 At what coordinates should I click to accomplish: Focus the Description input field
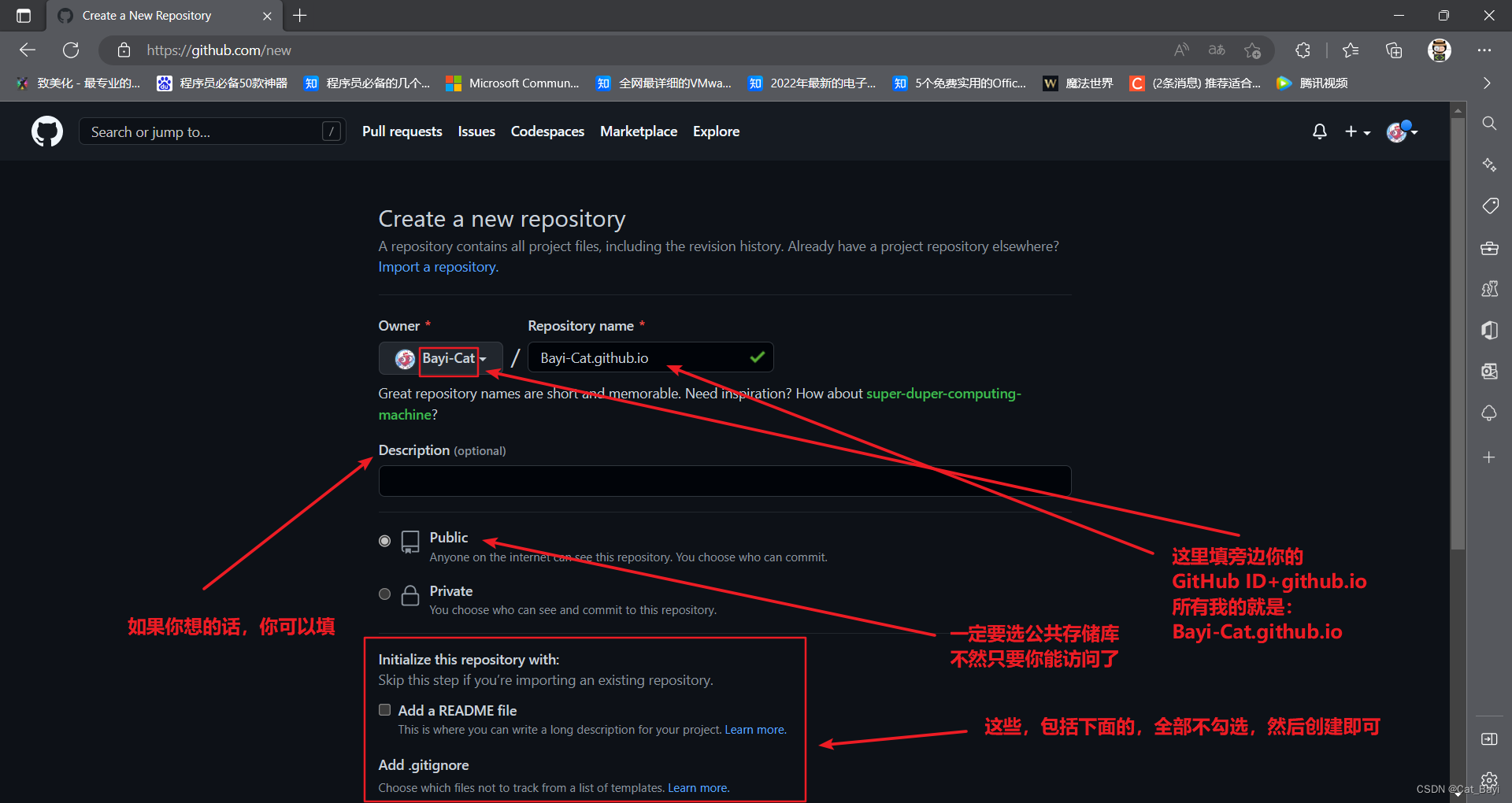coord(724,481)
